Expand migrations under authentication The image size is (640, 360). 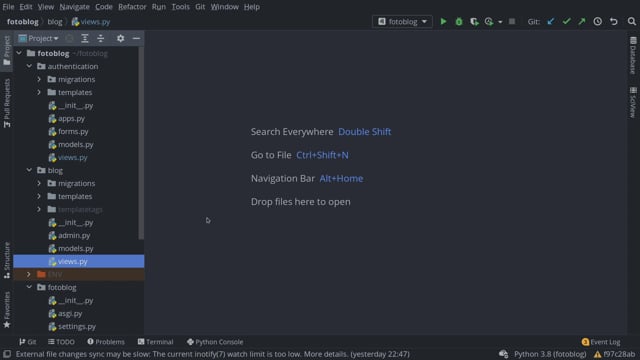pos(39,79)
